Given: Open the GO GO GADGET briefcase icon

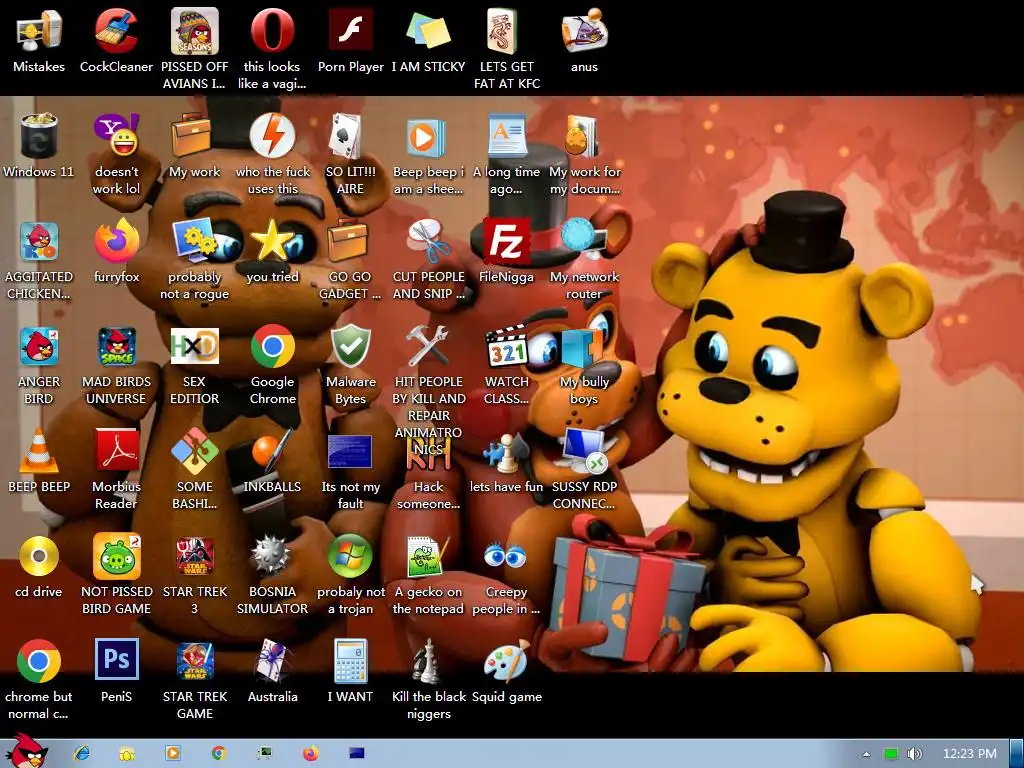Looking at the screenshot, I should tap(349, 240).
